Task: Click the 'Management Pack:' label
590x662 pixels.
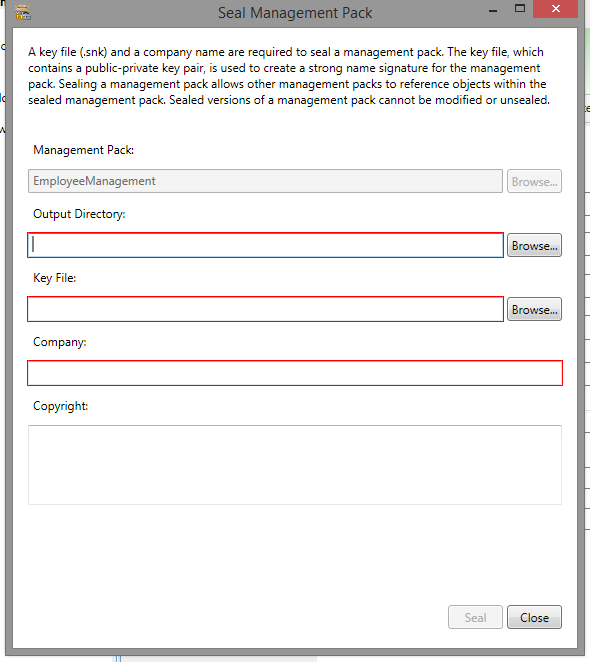Action: pyautogui.click(x=84, y=150)
